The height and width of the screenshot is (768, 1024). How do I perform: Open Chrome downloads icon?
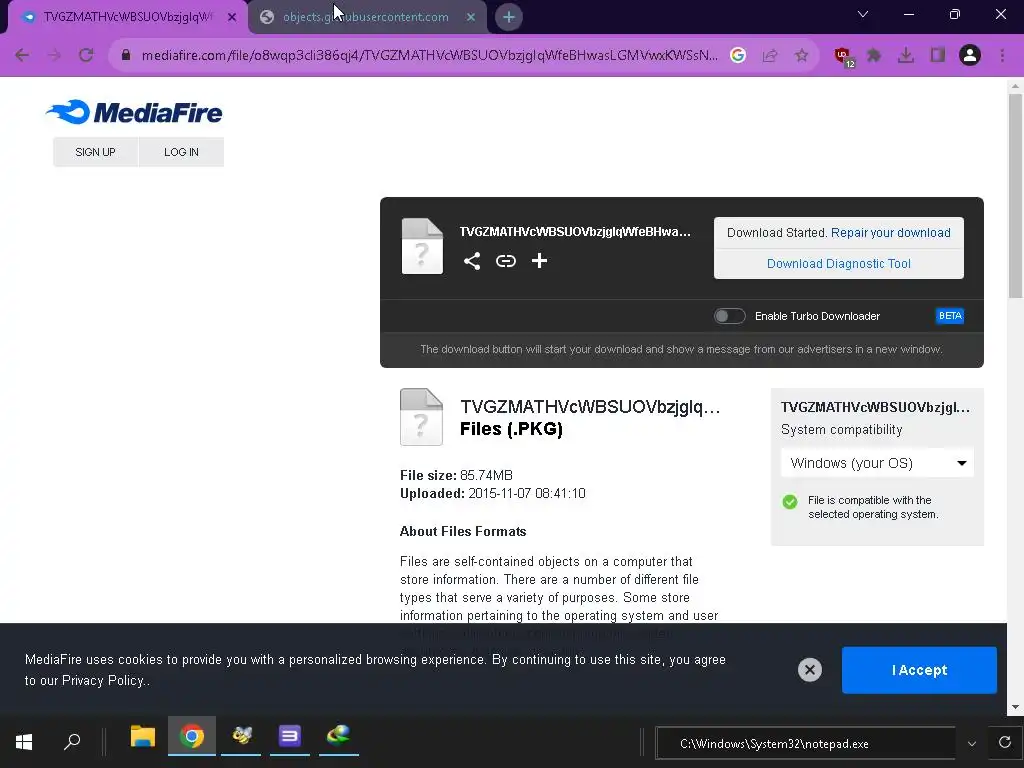coord(906,56)
